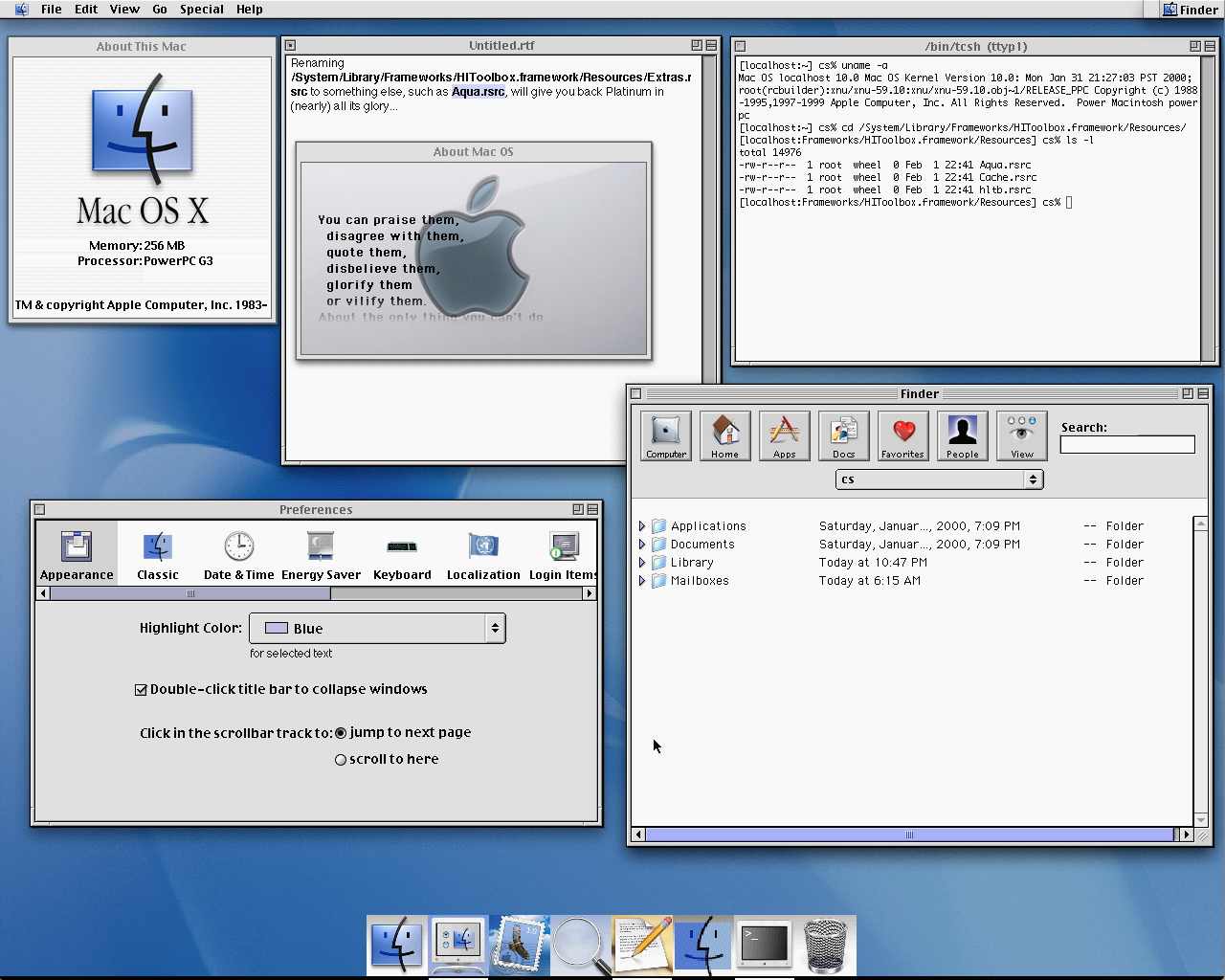
Task: Open Favorites heart icon in Finder
Action: pos(902,435)
